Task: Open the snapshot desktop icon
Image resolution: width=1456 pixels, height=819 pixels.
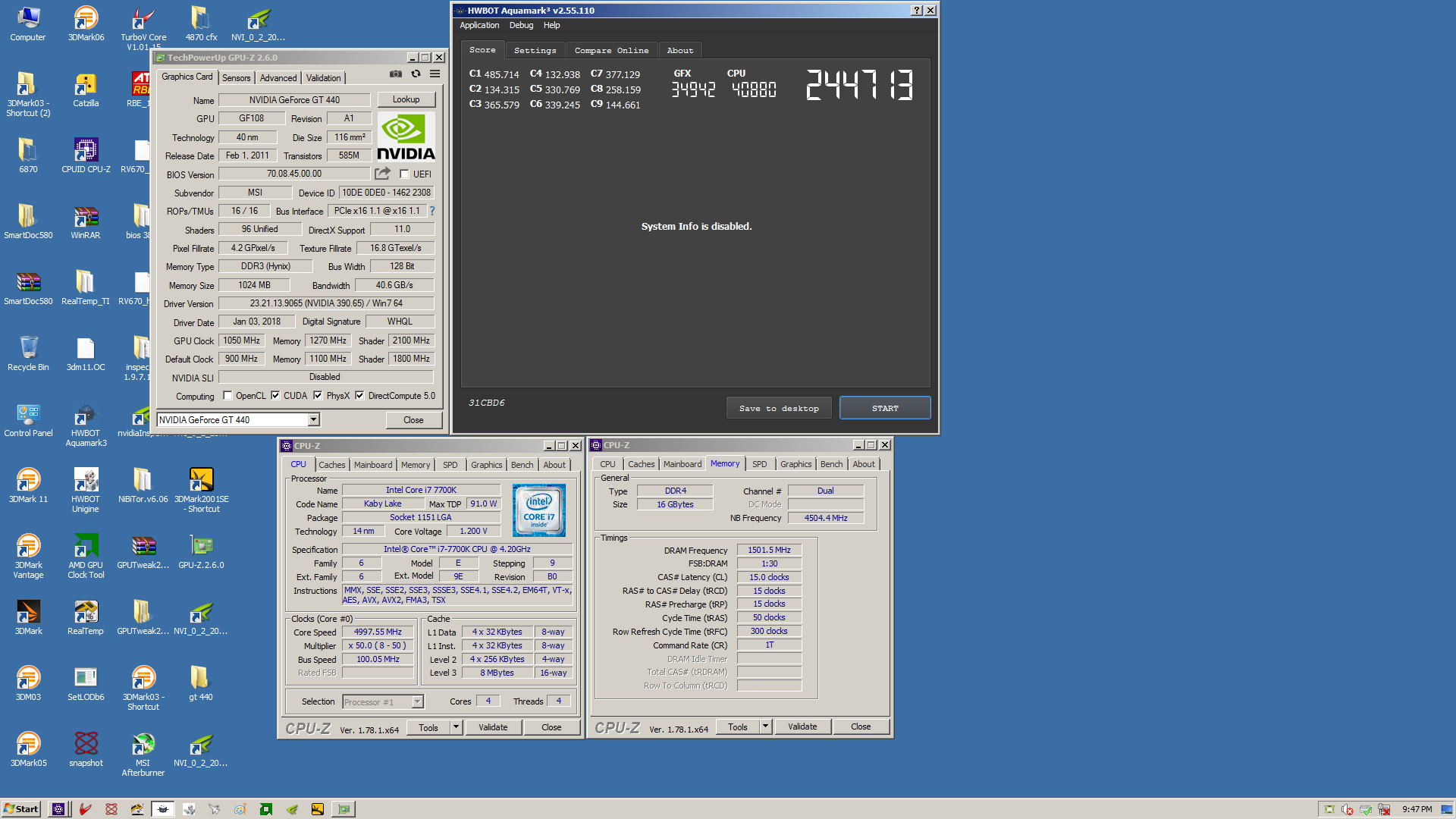Action: pyautogui.click(x=86, y=749)
